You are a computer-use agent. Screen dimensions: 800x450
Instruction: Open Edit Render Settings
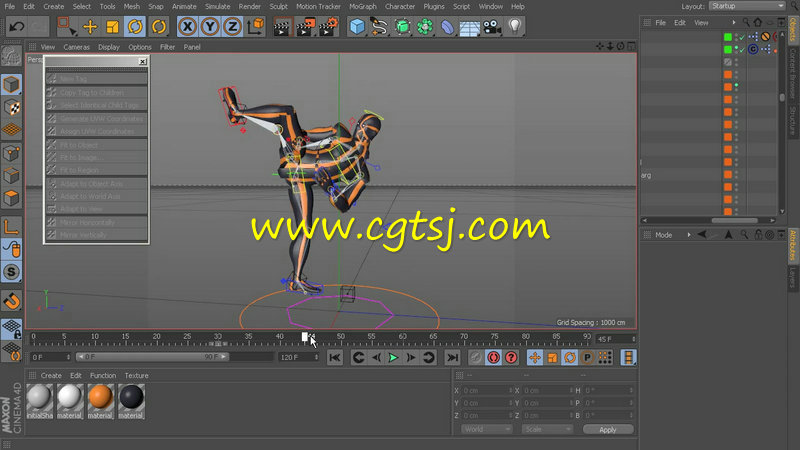coord(328,27)
